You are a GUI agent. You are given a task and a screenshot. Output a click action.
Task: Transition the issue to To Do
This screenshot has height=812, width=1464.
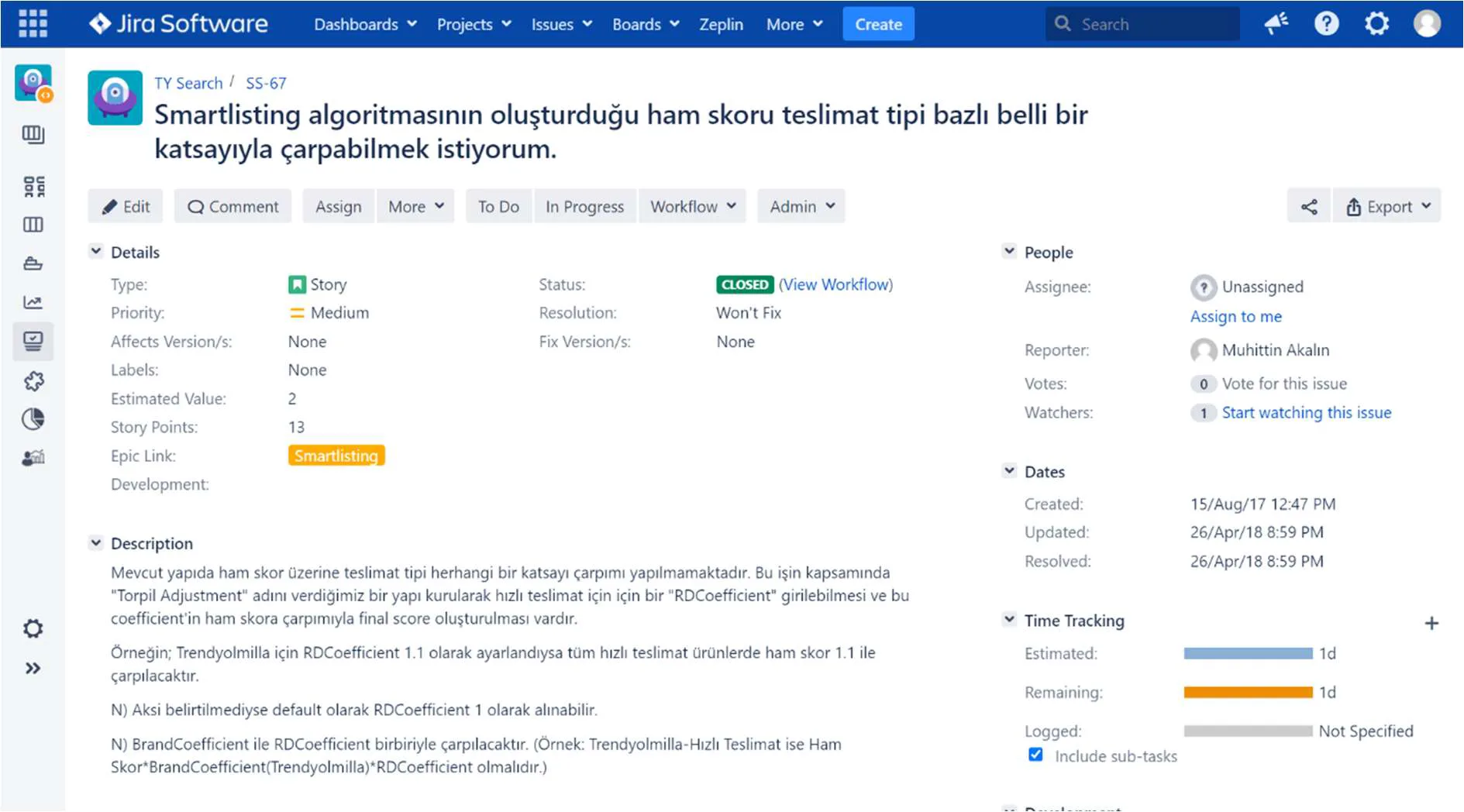pyautogui.click(x=498, y=206)
